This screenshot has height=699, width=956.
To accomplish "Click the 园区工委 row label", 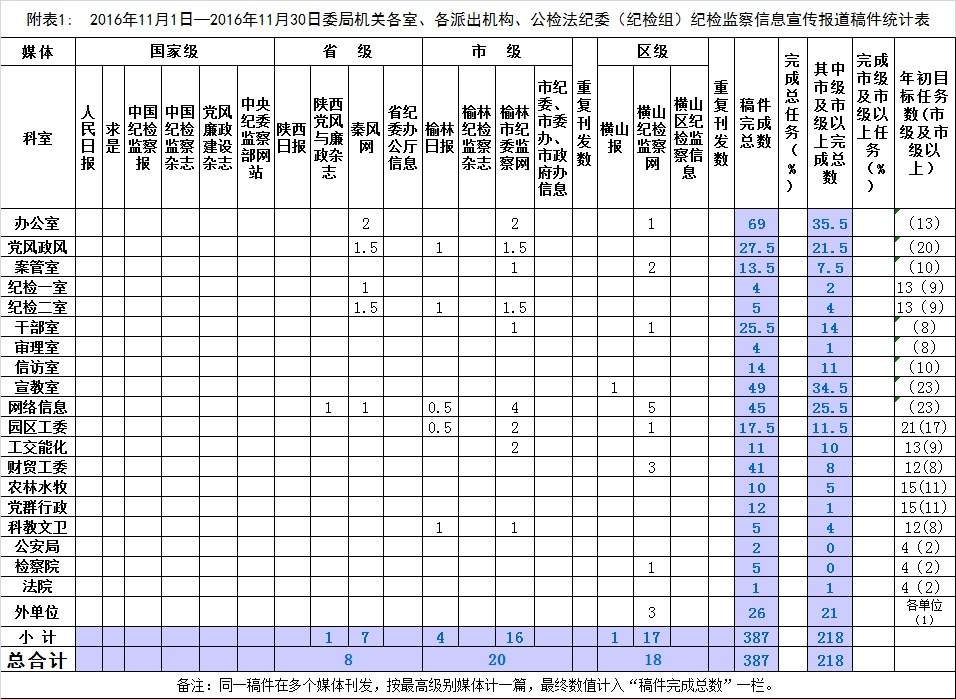I will 38,427.
